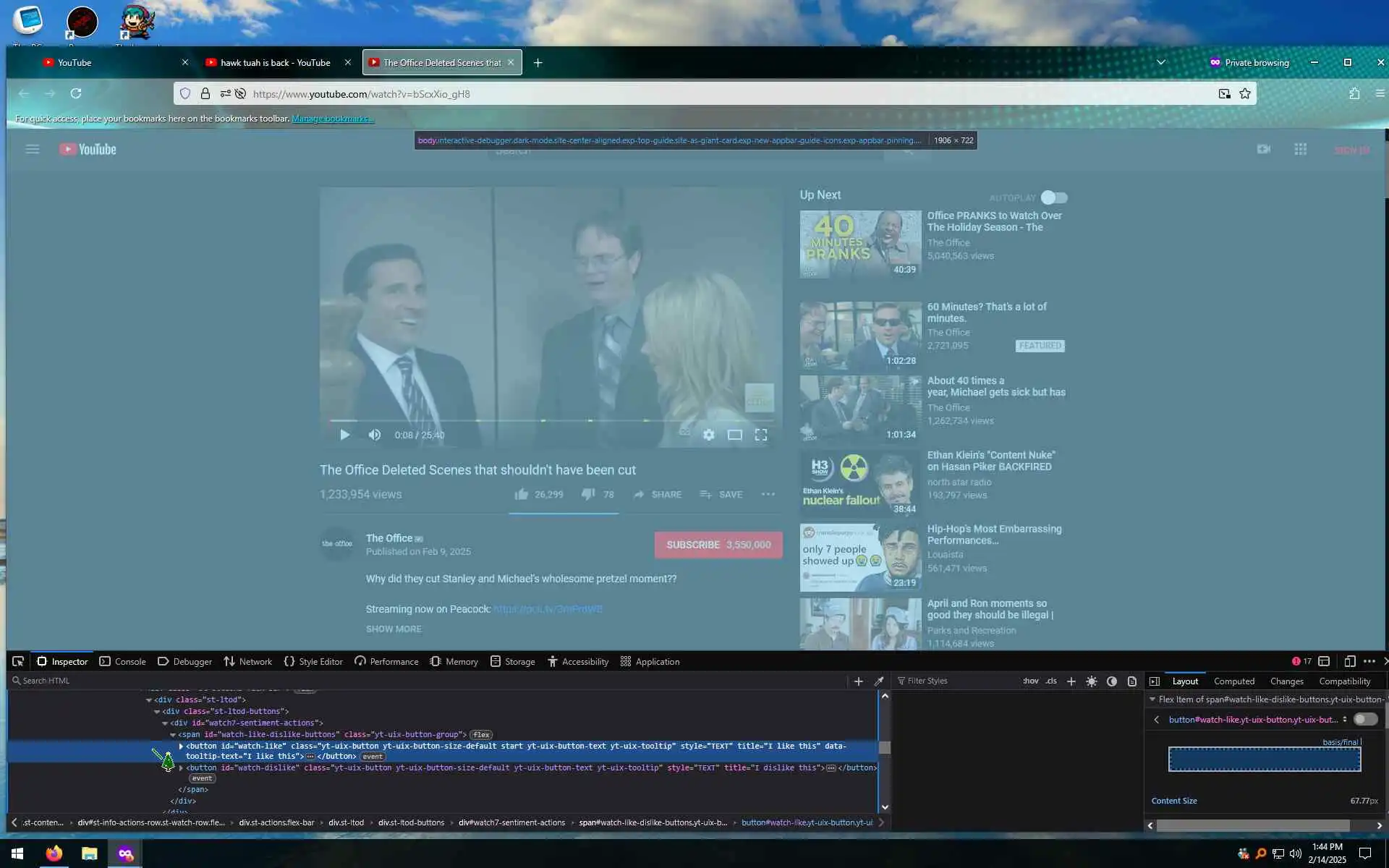Activate the DevTools element picker icon
This screenshot has height=868, width=1389.
(18, 661)
